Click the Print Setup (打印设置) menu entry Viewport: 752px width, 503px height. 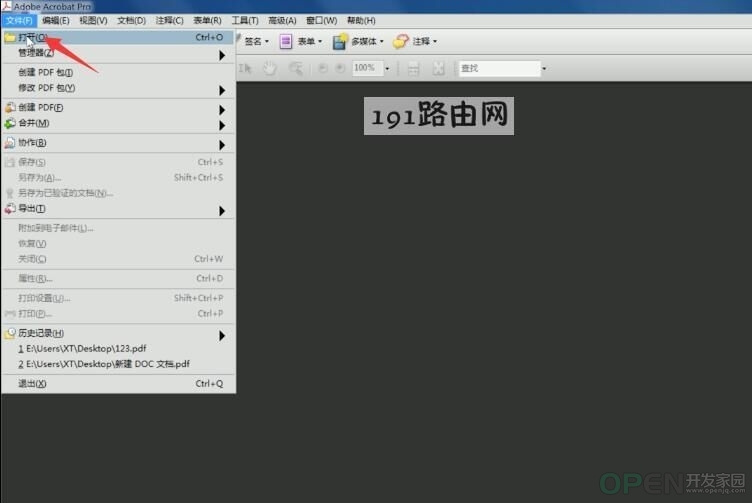click(118, 298)
